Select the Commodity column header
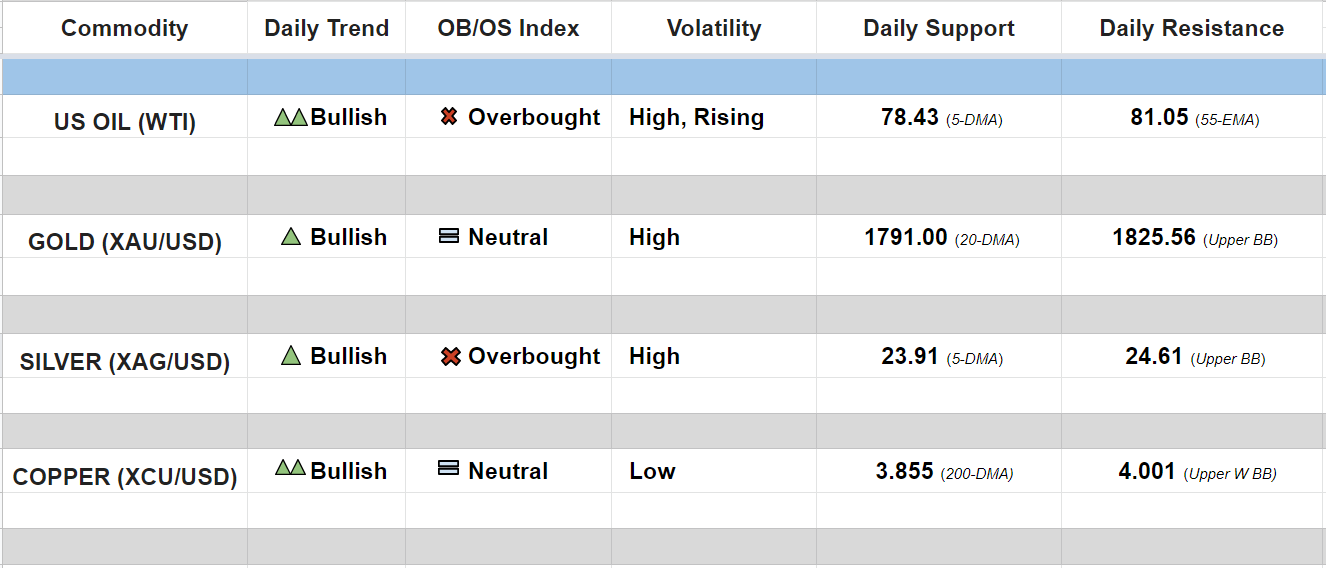1326x568 pixels. [x=124, y=28]
